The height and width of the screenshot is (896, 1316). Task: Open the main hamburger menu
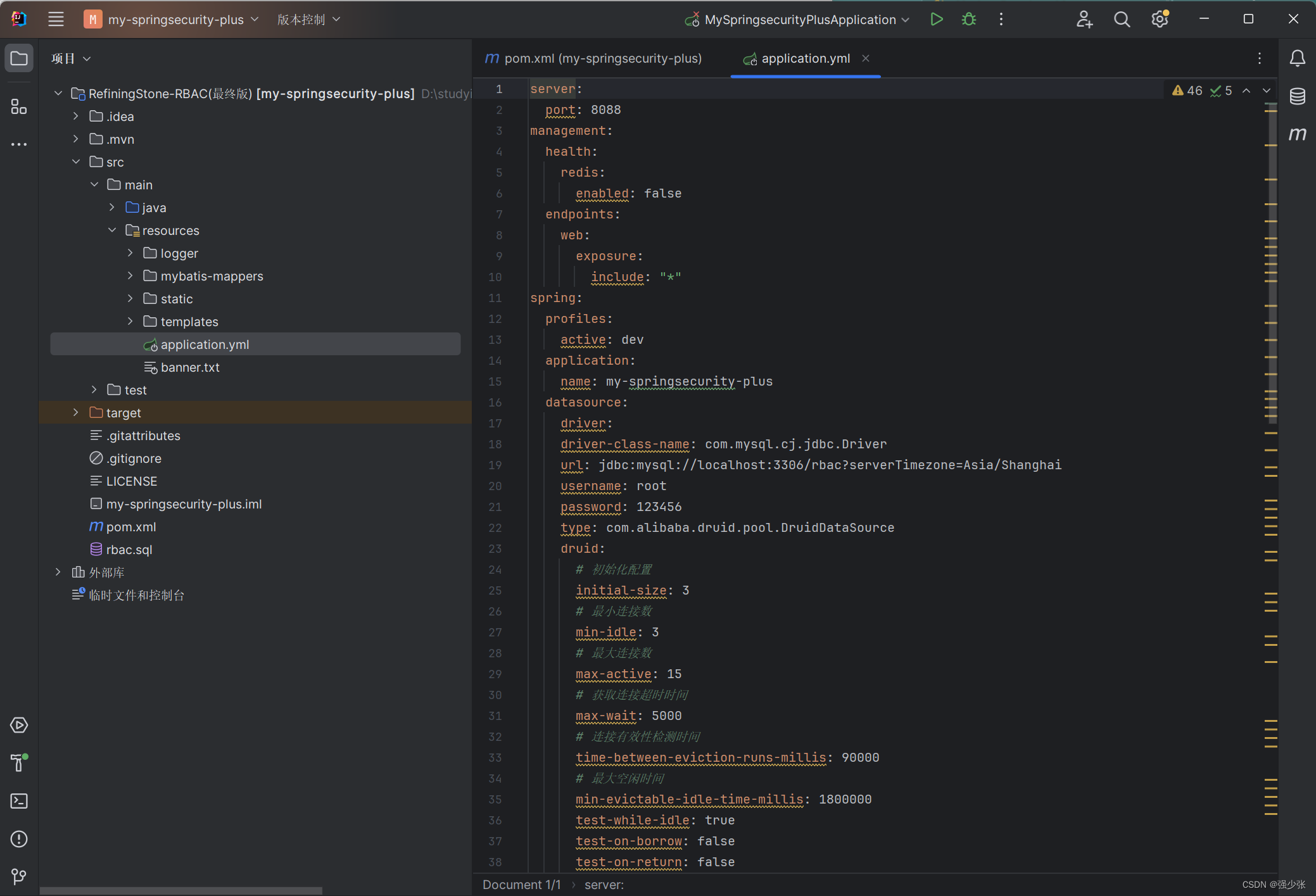(56, 19)
